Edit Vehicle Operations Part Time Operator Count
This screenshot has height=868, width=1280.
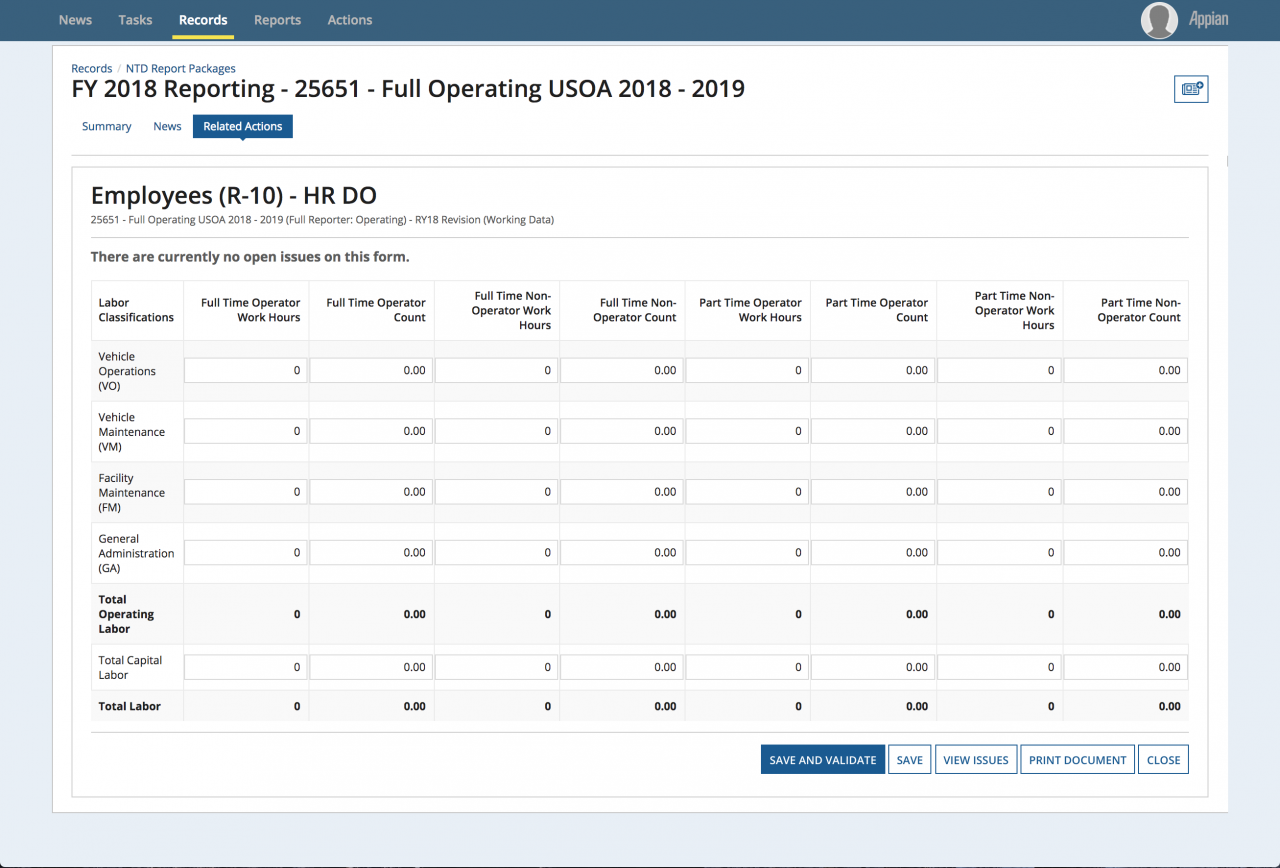pos(874,371)
